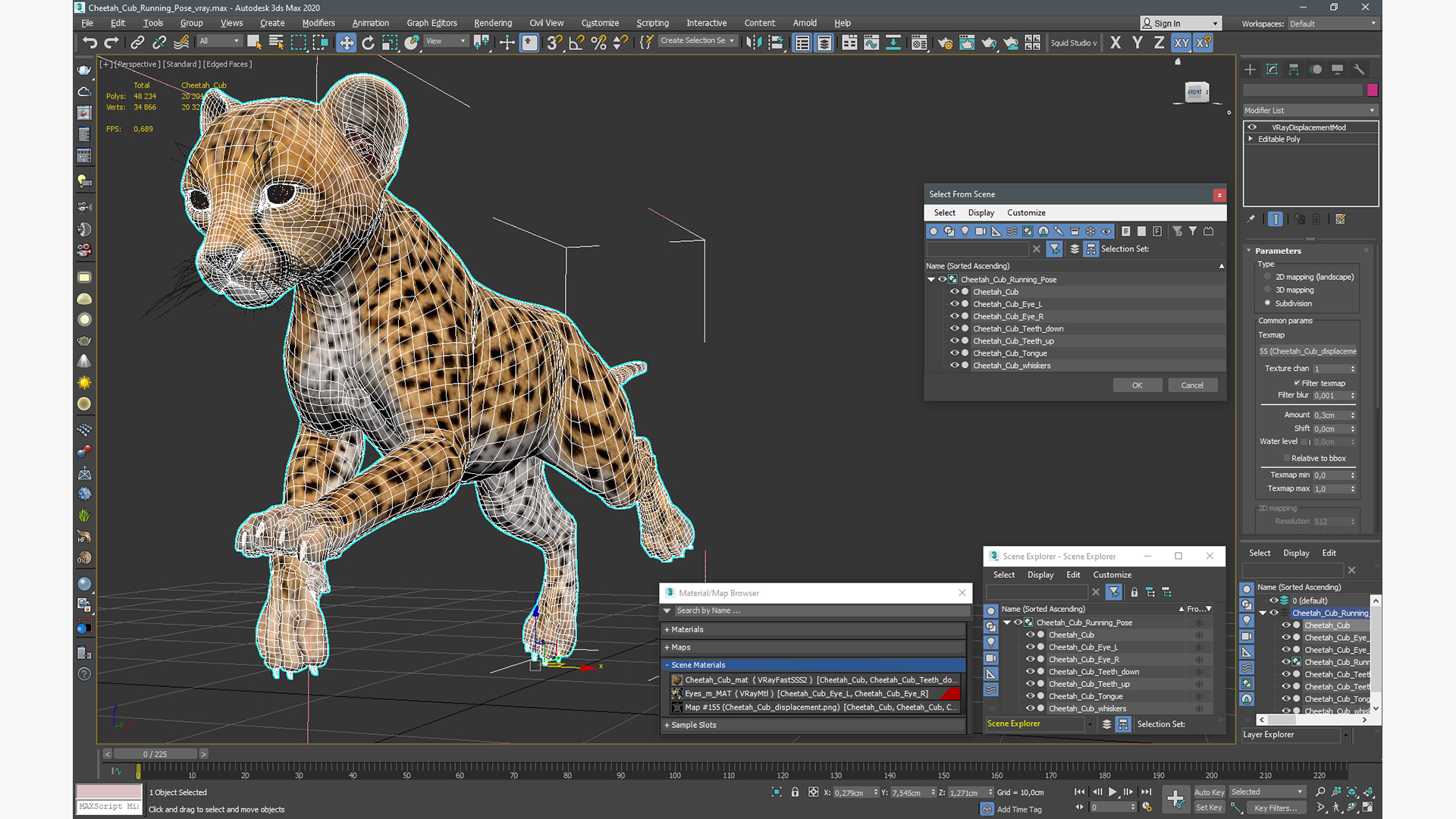The image size is (1456, 819).
Task: Select the Select and Link tool
Action: (137, 42)
